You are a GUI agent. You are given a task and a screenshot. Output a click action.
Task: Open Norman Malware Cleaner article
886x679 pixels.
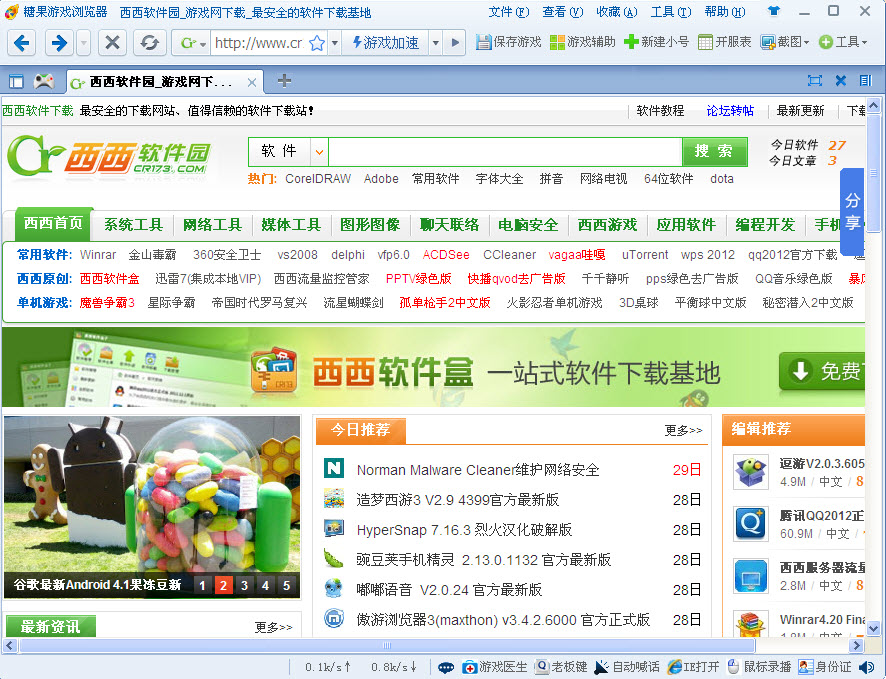(478, 470)
